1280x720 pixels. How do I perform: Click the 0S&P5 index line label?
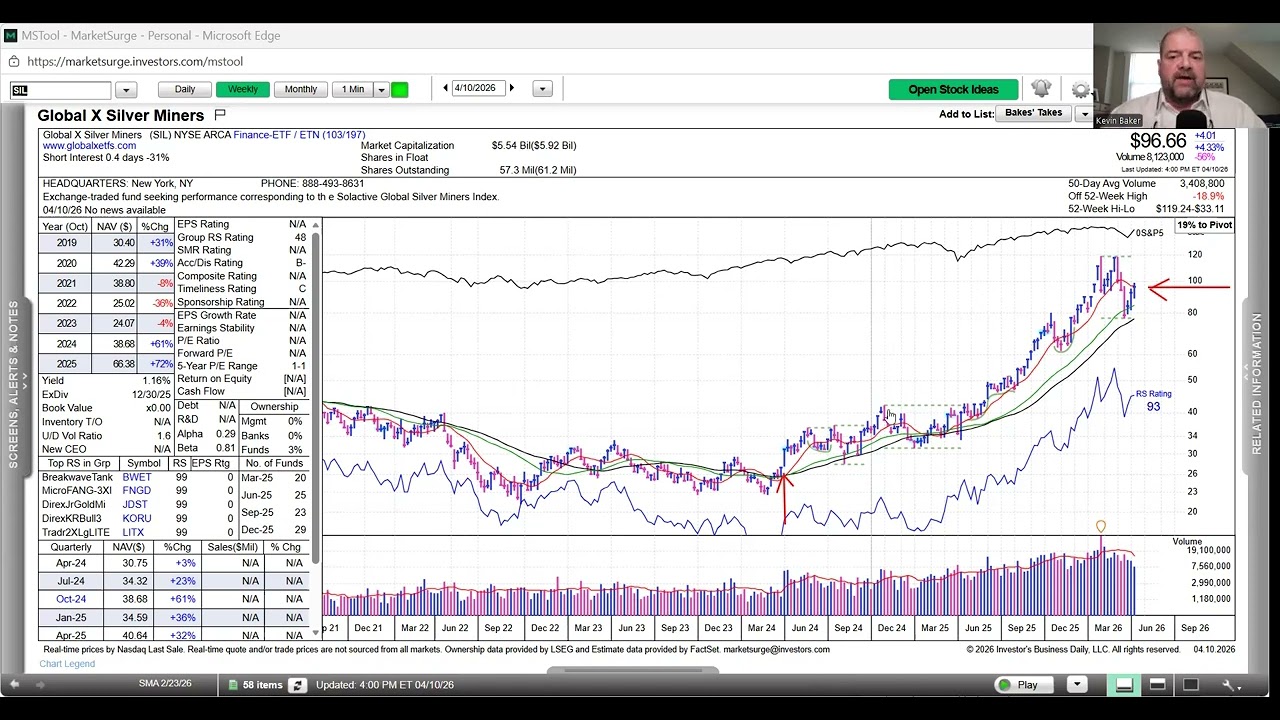point(1149,233)
